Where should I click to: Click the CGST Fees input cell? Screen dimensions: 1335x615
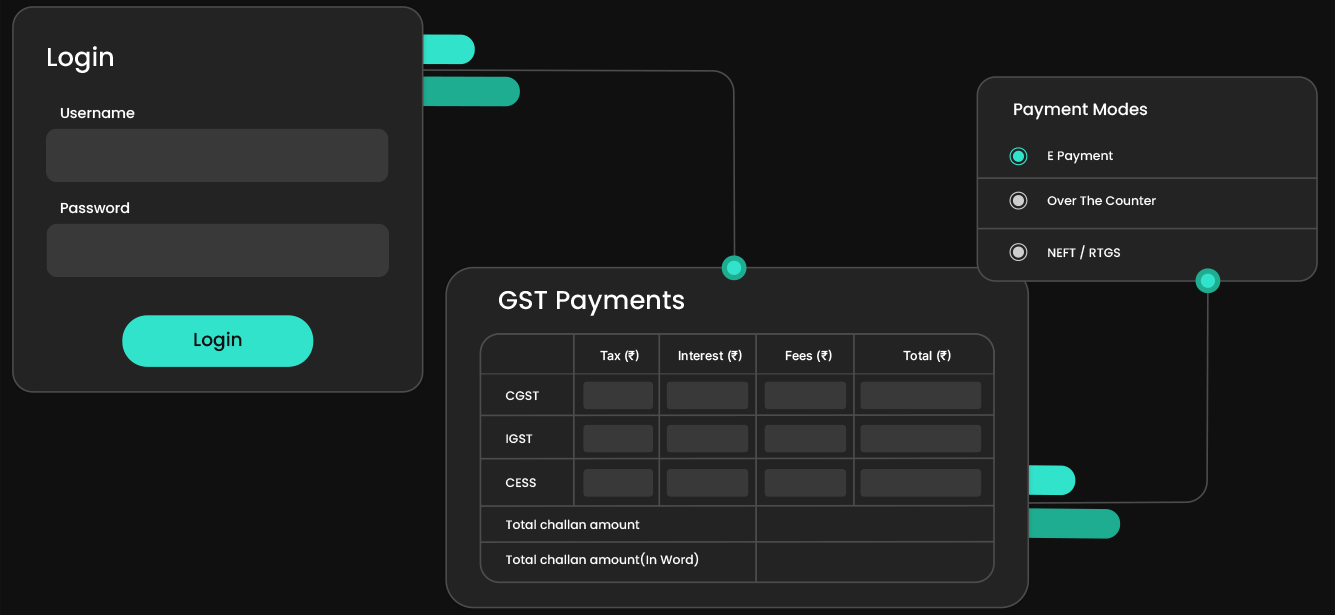click(x=804, y=395)
